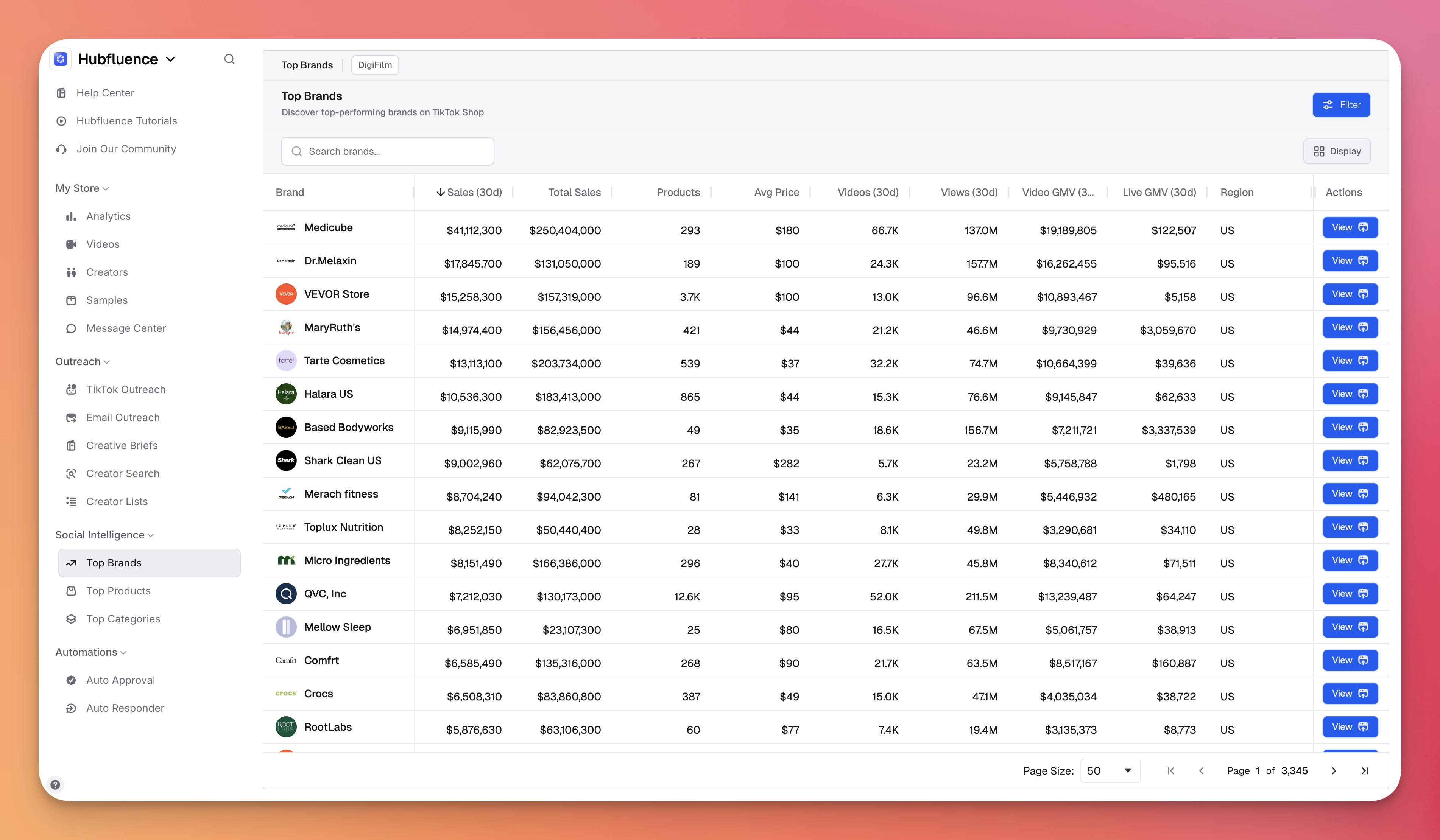Click the search icon beside Hubfluence

[x=229, y=59]
